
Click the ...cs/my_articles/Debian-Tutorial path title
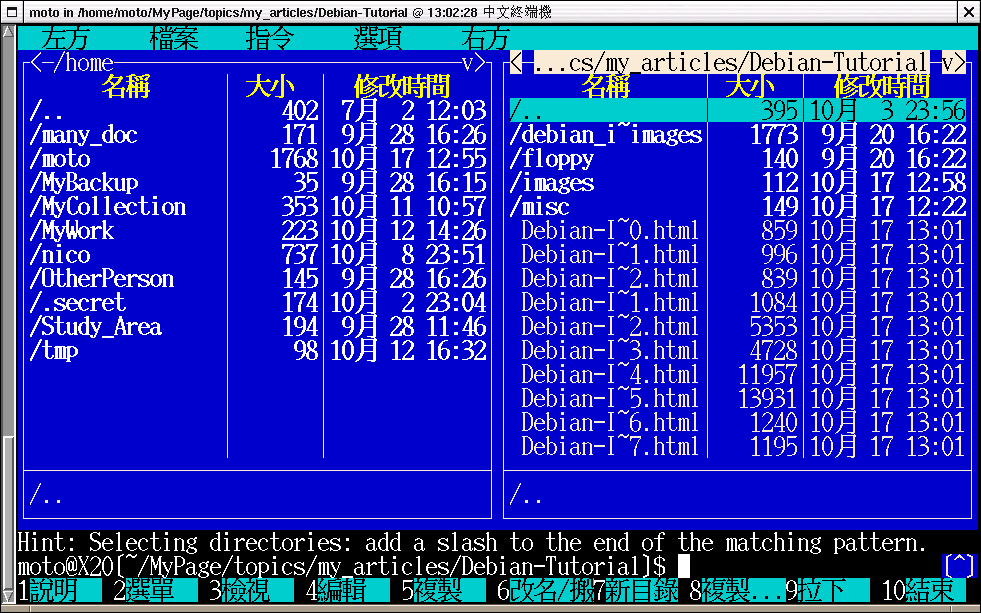point(731,63)
